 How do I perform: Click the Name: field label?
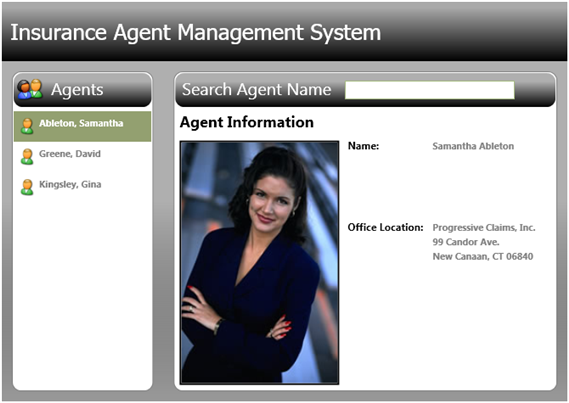point(363,146)
